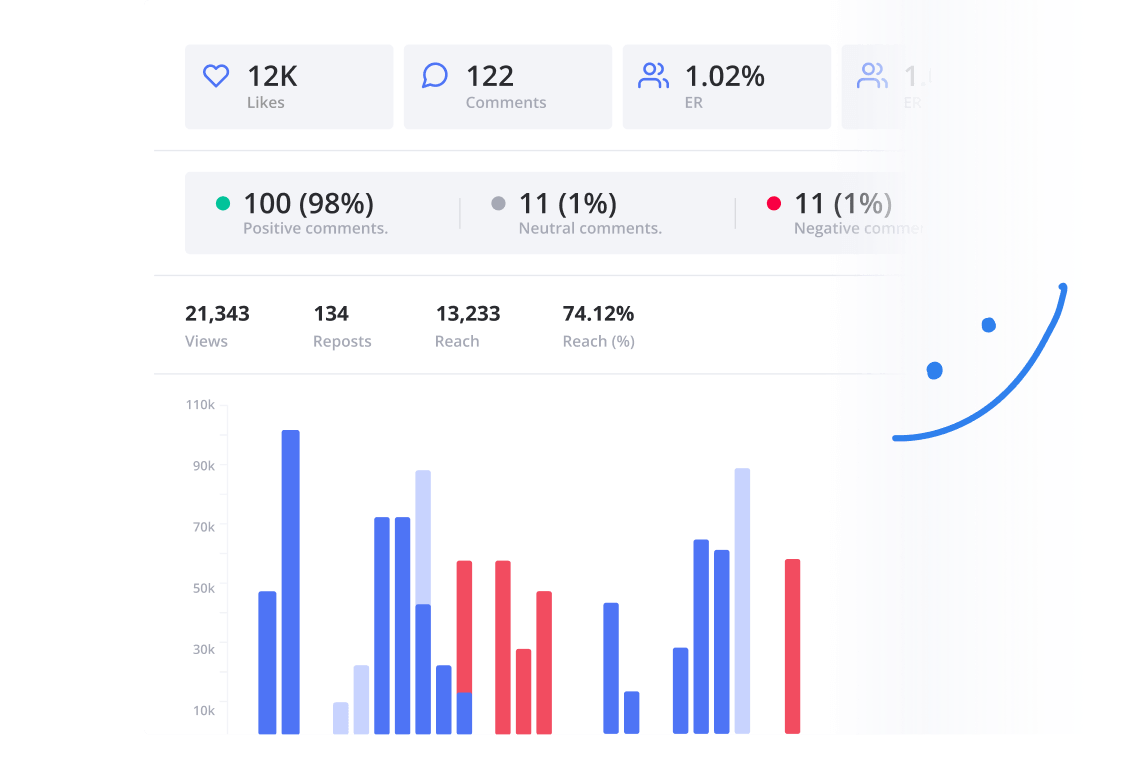
Task: Click the small blue dot above the curve graphic
Action: [988, 324]
